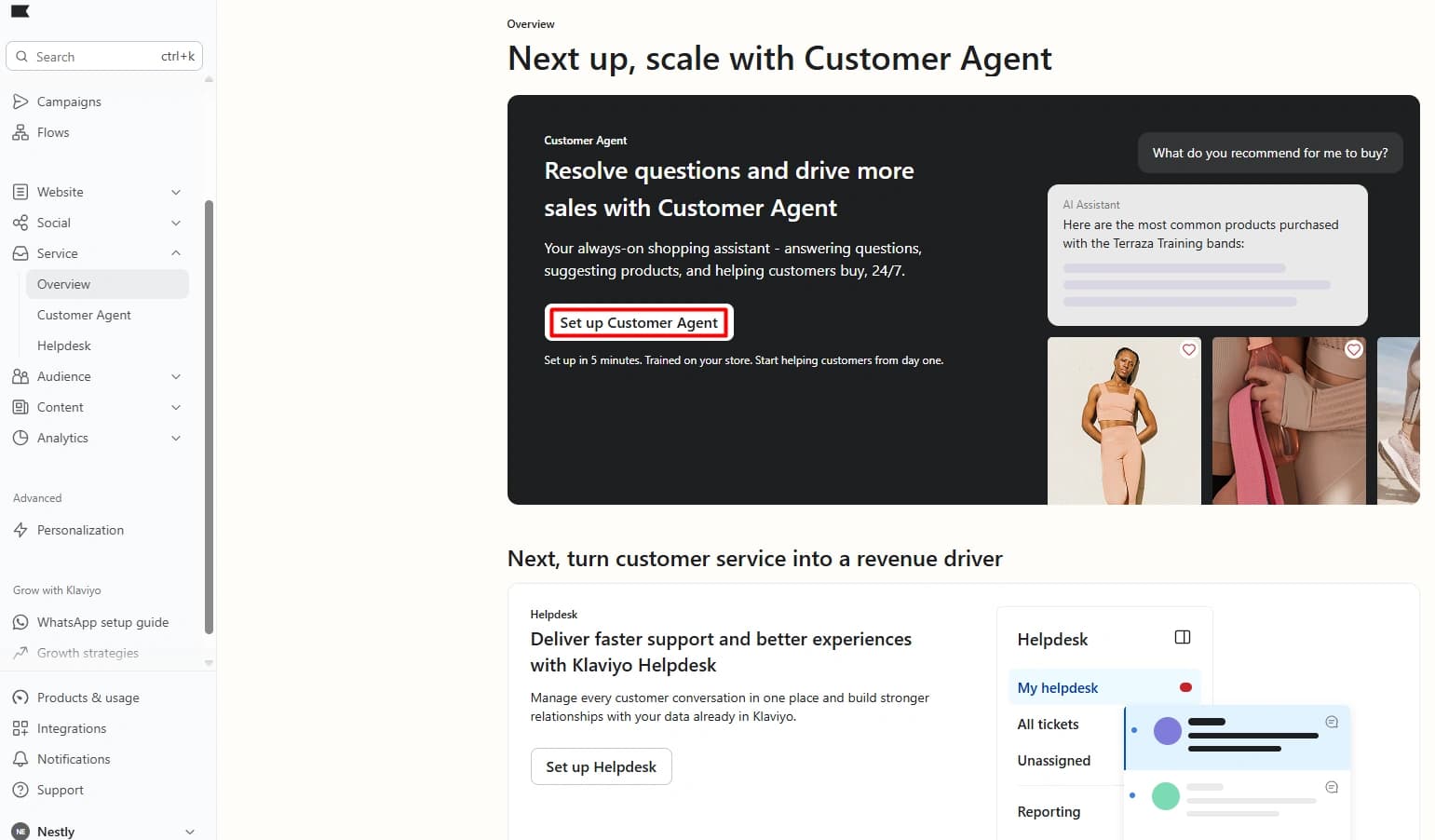Expand the Analytics menu chevron

[176, 438]
